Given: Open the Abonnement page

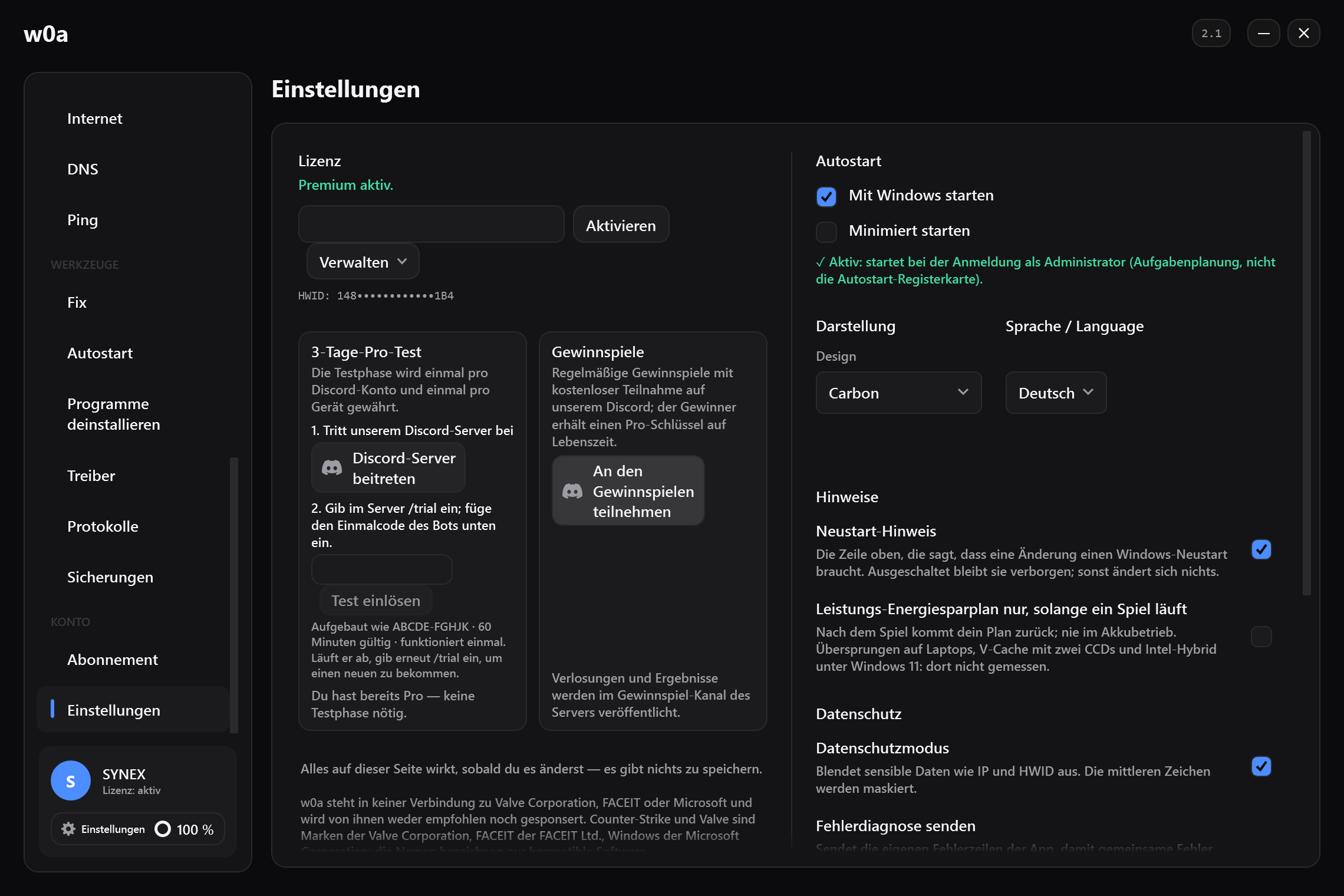Looking at the screenshot, I should 133,660.
